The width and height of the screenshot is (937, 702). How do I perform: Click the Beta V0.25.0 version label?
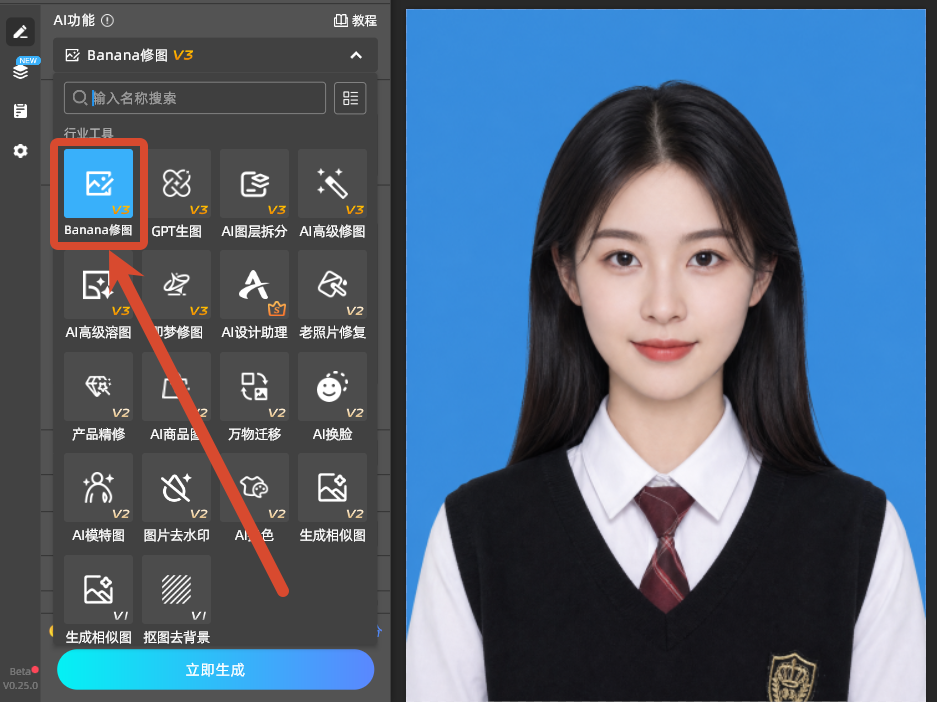[20, 679]
